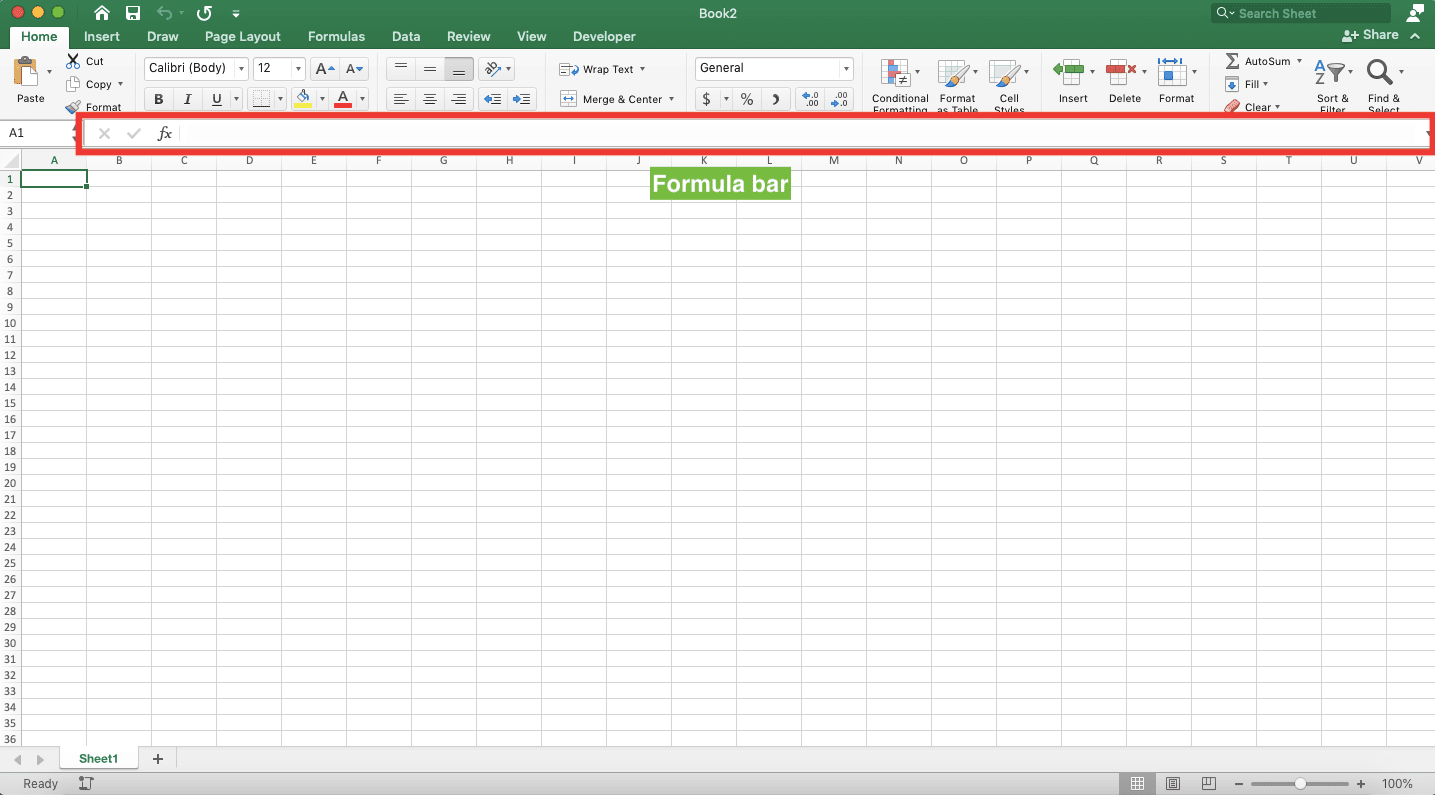The height and width of the screenshot is (795, 1435).
Task: Select the Sheet1 tab
Action: [98, 759]
